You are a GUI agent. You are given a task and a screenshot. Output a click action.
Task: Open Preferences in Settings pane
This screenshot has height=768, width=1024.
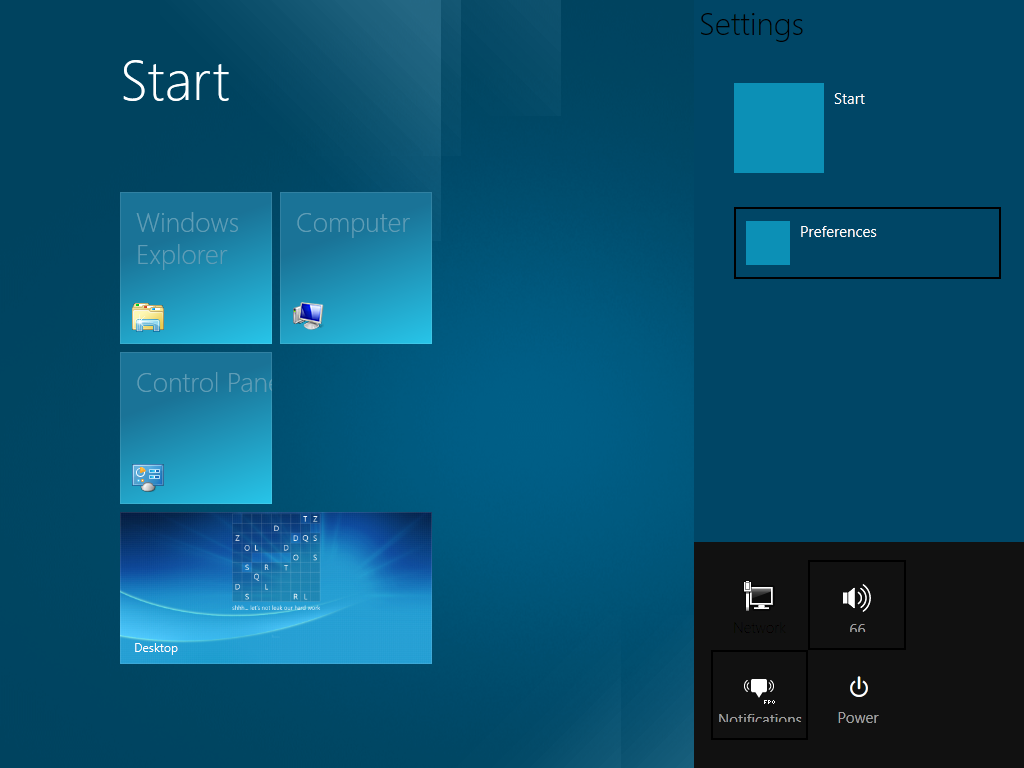pos(867,243)
